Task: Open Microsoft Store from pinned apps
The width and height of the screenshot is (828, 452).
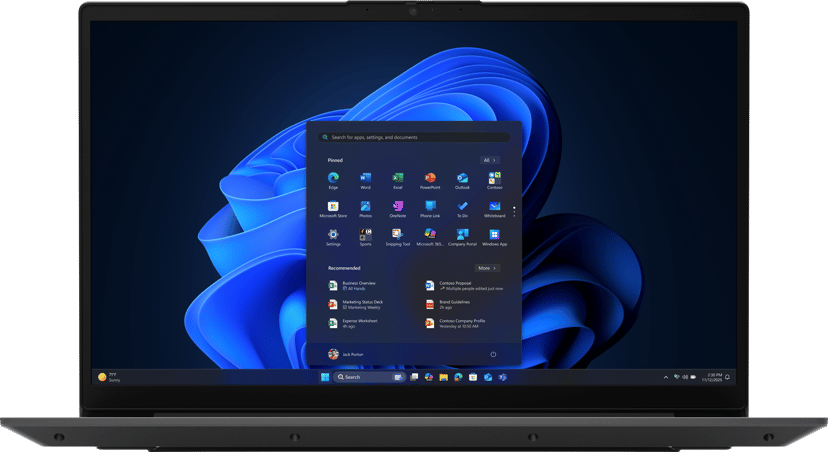Action: click(x=333, y=209)
